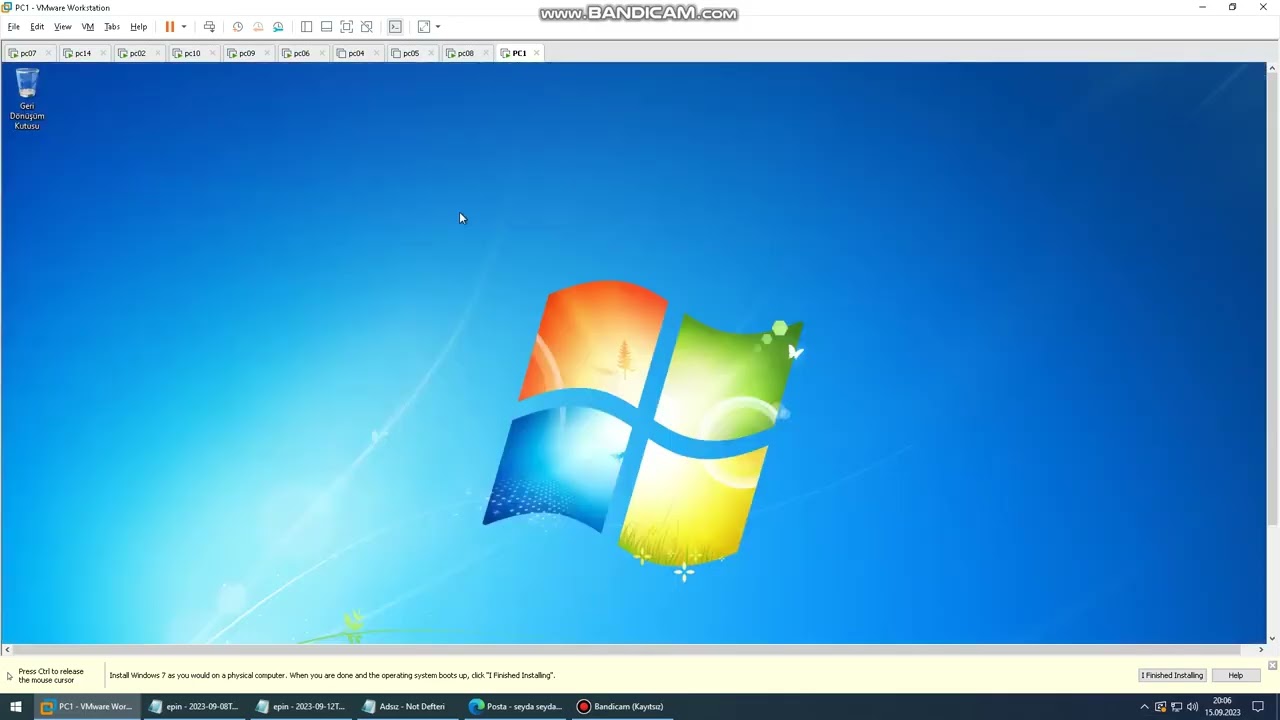Close the pc09 tab
This screenshot has width=1280, height=720.
[267, 53]
